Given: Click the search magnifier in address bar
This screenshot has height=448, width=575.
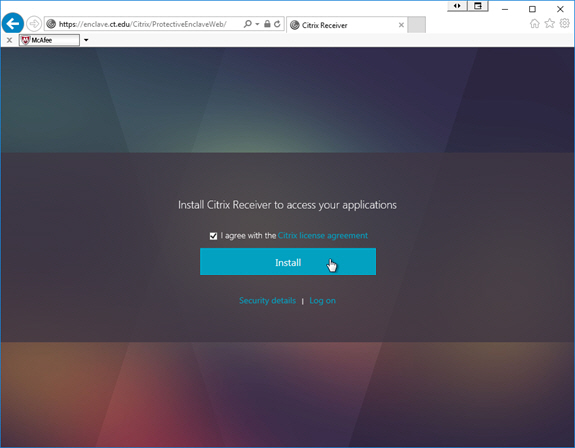Looking at the screenshot, I should click(x=248, y=24).
